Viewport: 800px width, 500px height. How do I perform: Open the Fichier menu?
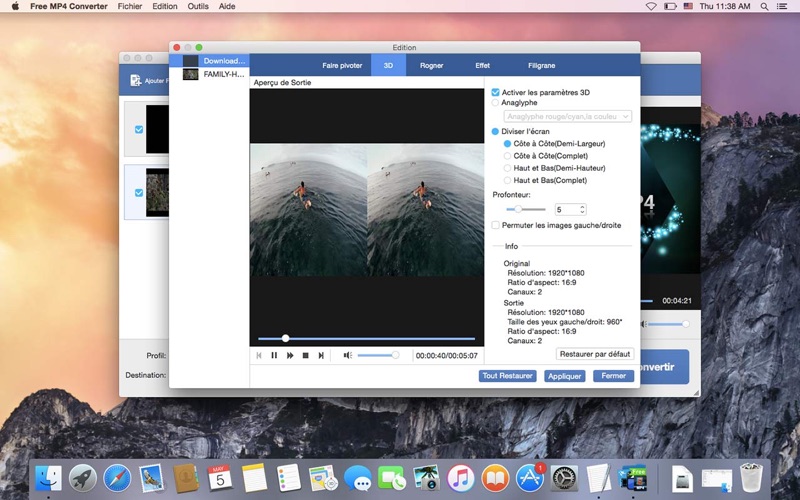click(130, 6)
